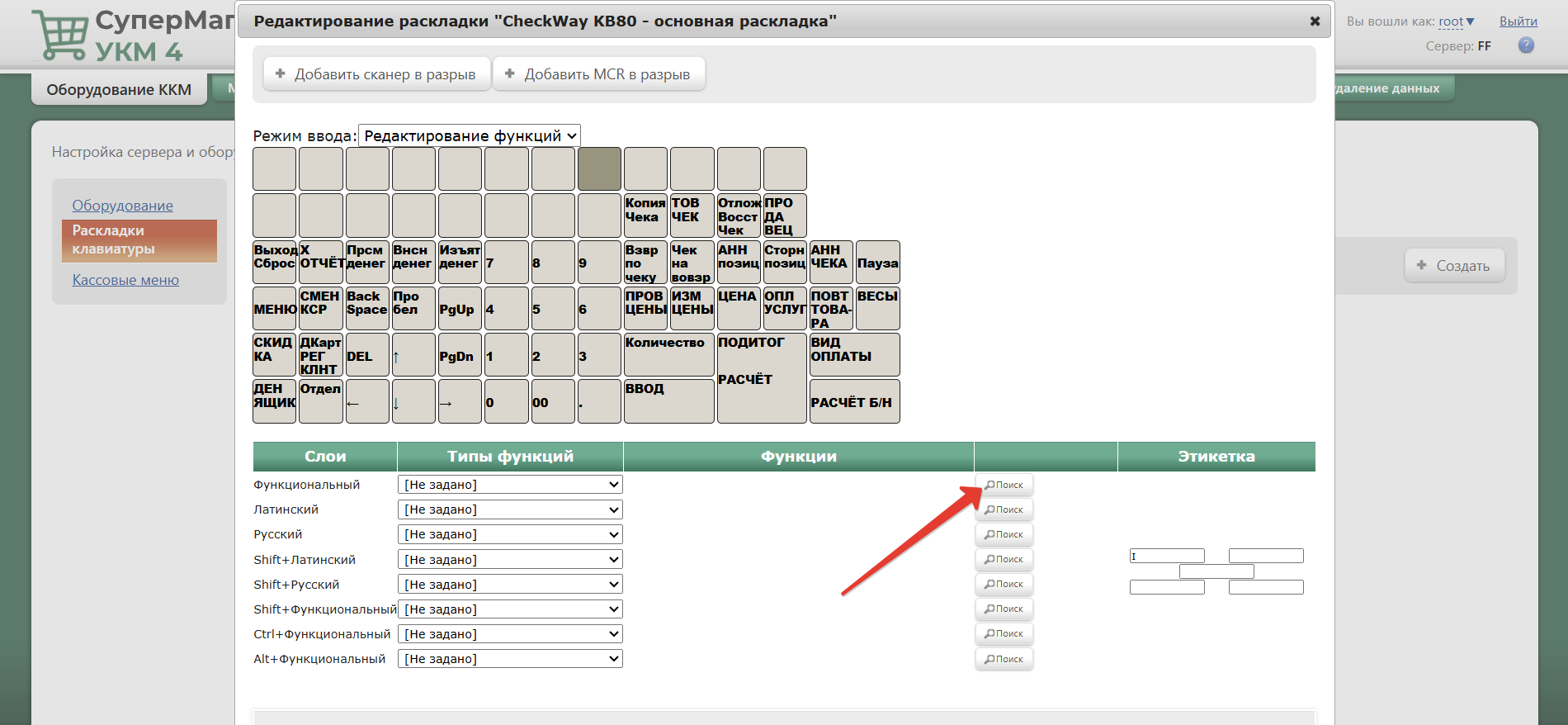Select the right arrow key on layout
1568x725 pixels.
[x=460, y=402]
